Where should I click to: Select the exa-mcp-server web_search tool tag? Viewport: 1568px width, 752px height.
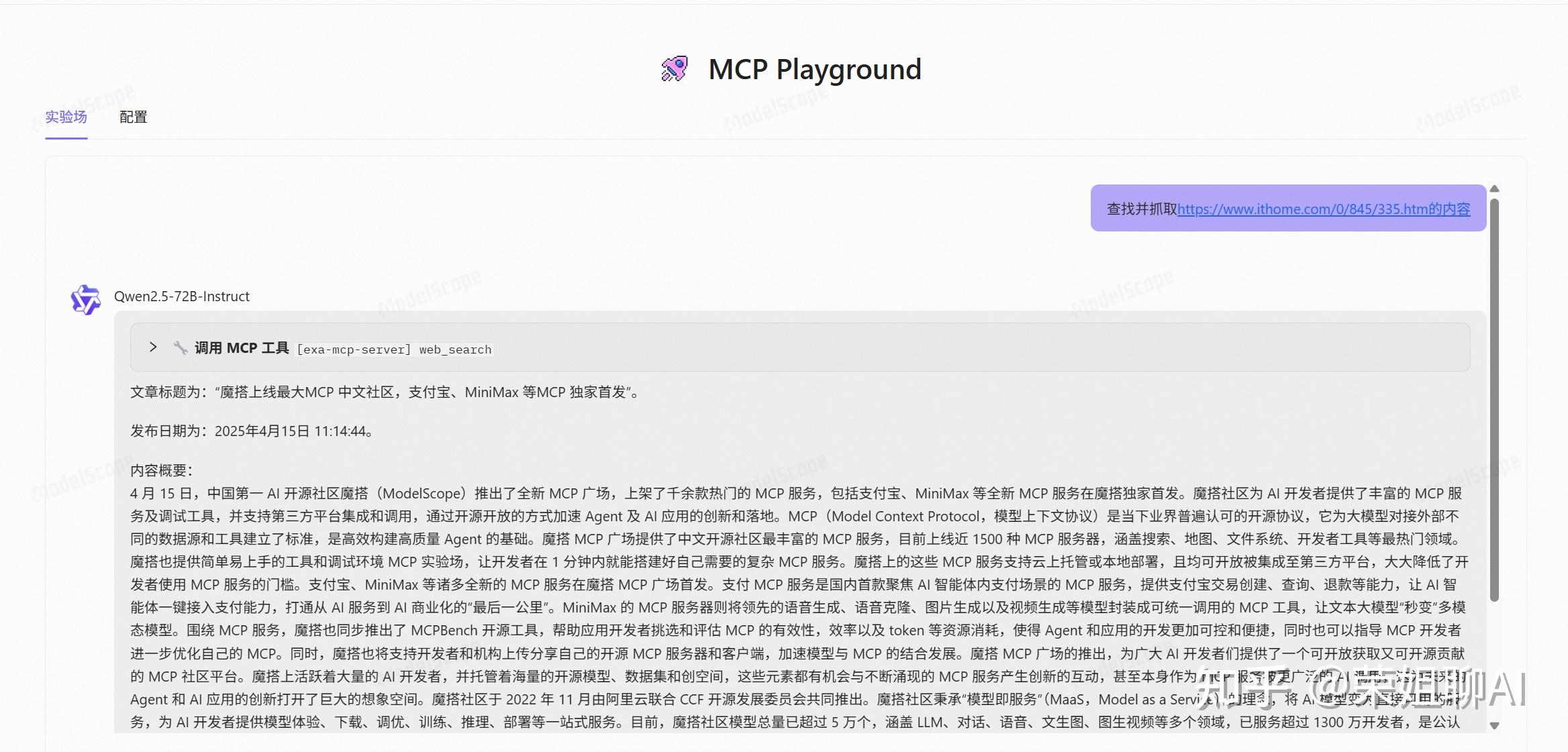395,349
